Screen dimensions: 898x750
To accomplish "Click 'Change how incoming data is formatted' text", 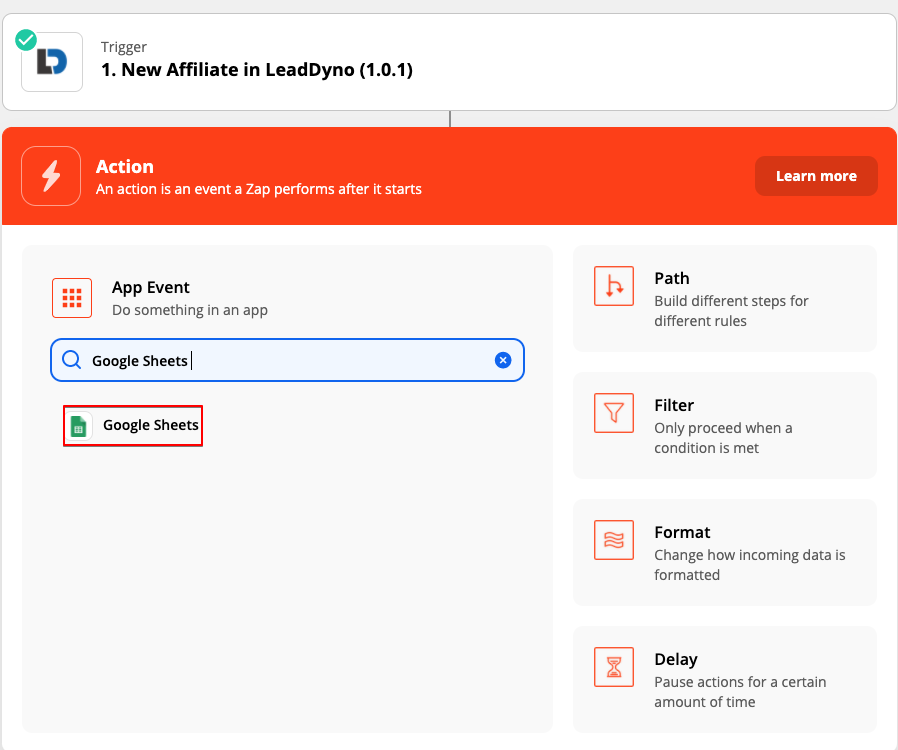I will (750, 565).
